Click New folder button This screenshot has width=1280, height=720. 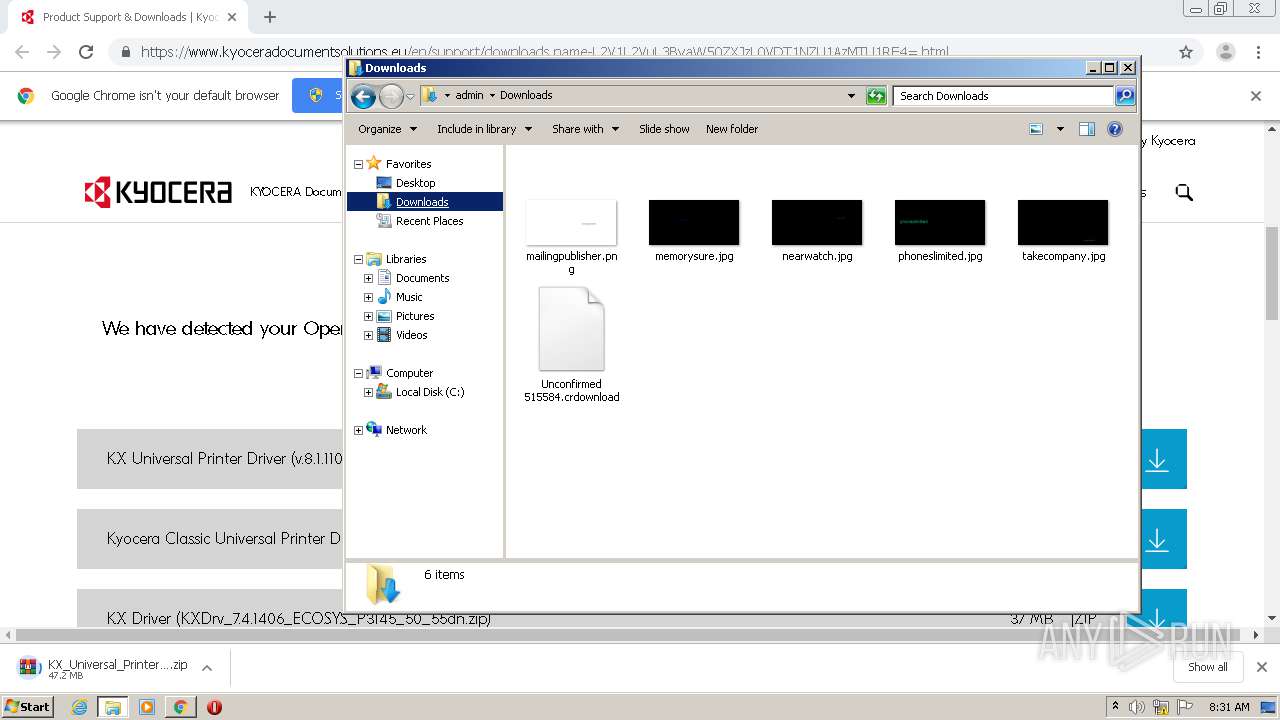[732, 129]
